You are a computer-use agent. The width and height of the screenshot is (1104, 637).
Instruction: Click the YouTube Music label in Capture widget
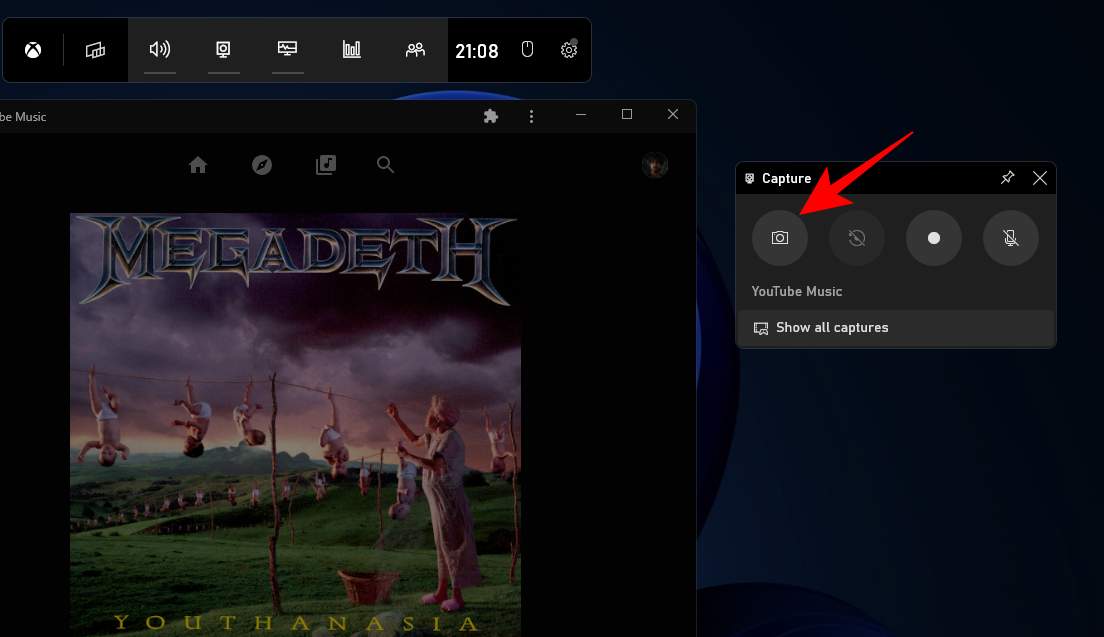coord(796,291)
